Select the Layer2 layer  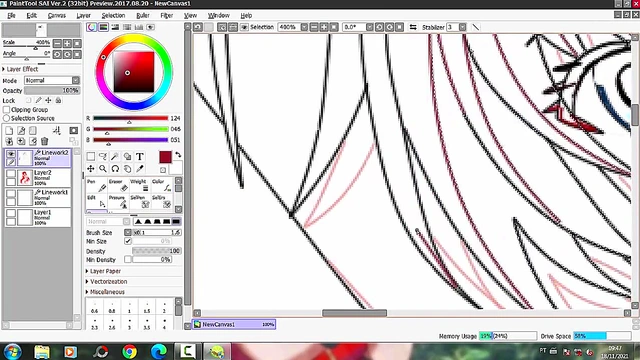(38, 178)
